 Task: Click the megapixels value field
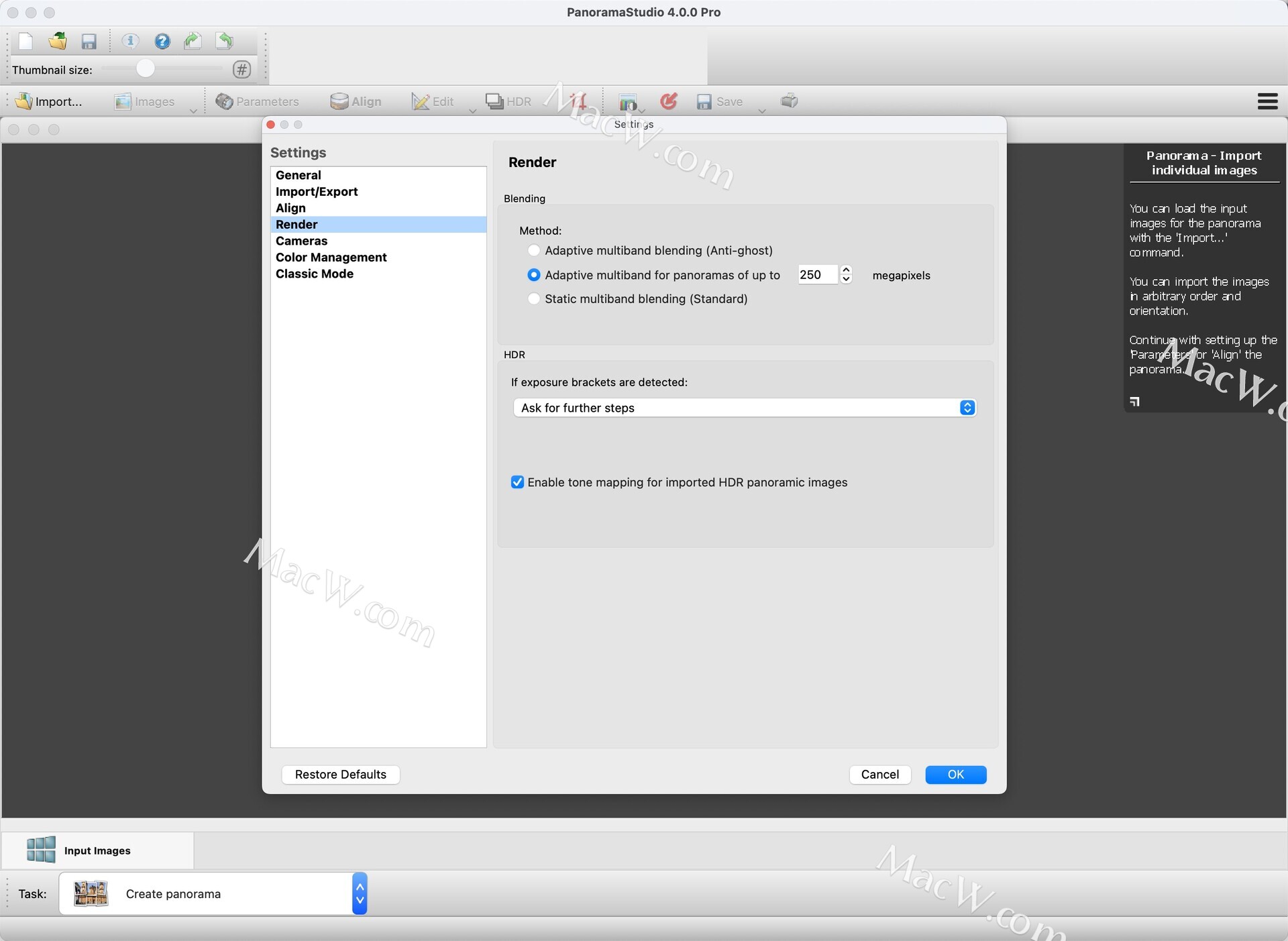[818, 275]
